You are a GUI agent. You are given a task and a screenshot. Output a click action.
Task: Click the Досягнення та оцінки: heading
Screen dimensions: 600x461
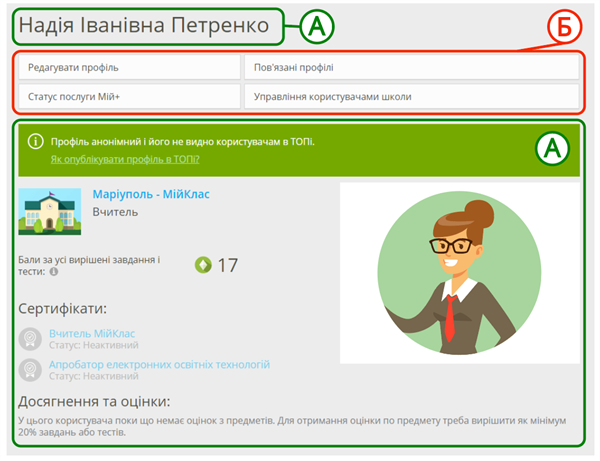point(94,402)
